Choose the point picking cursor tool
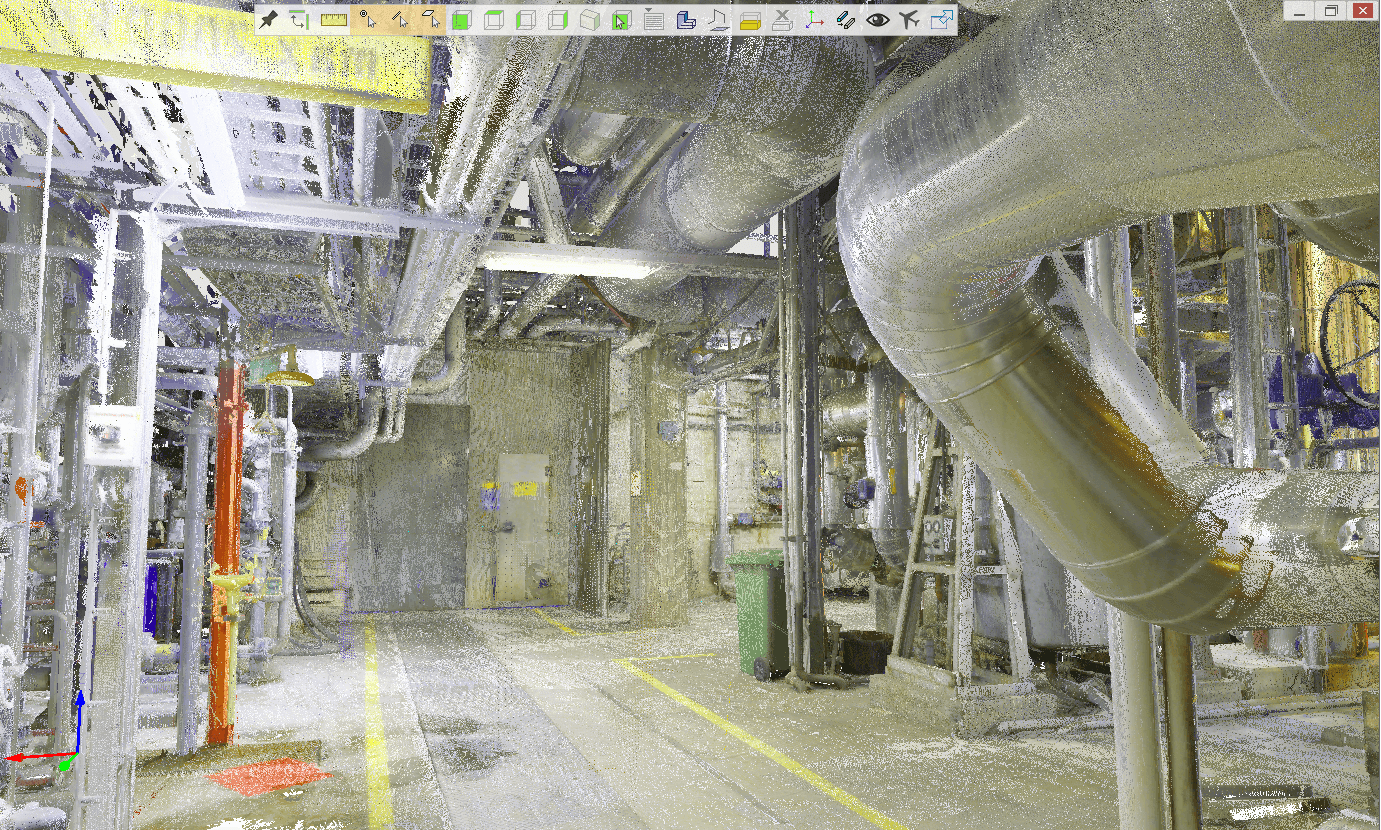Screen dimensions: 1381x830 coord(367,16)
